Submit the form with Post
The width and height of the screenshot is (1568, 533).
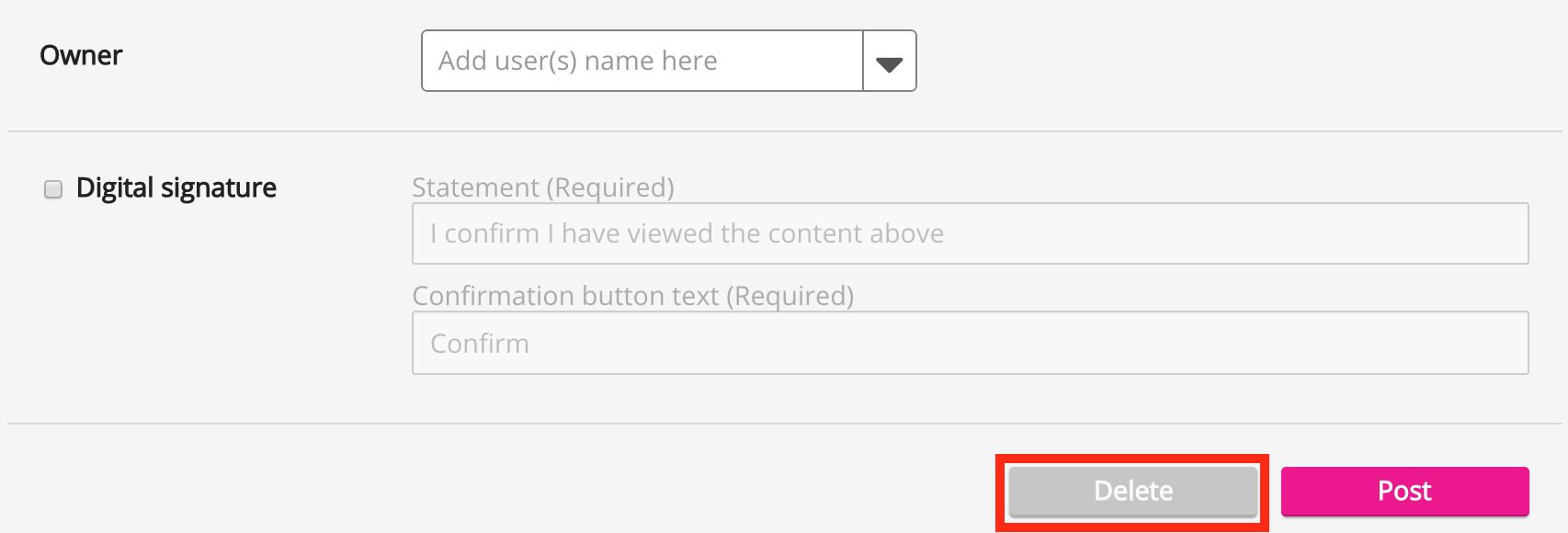[x=1404, y=491]
